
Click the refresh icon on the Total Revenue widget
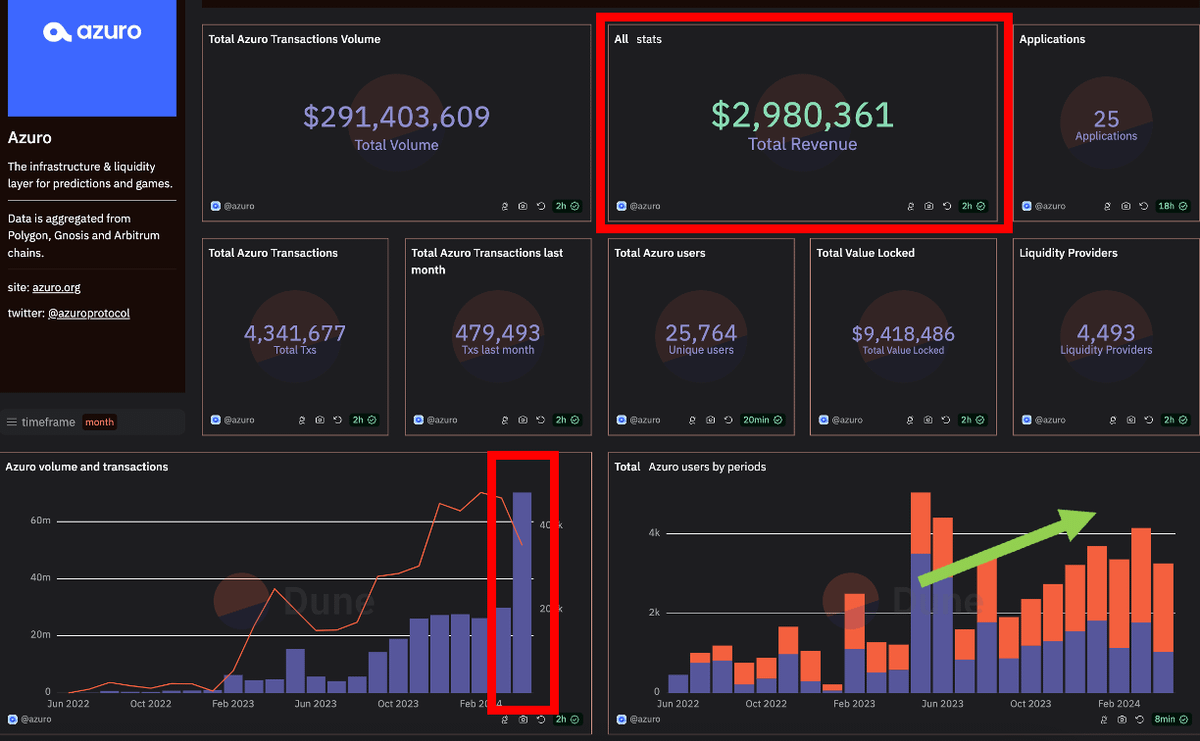pos(947,206)
